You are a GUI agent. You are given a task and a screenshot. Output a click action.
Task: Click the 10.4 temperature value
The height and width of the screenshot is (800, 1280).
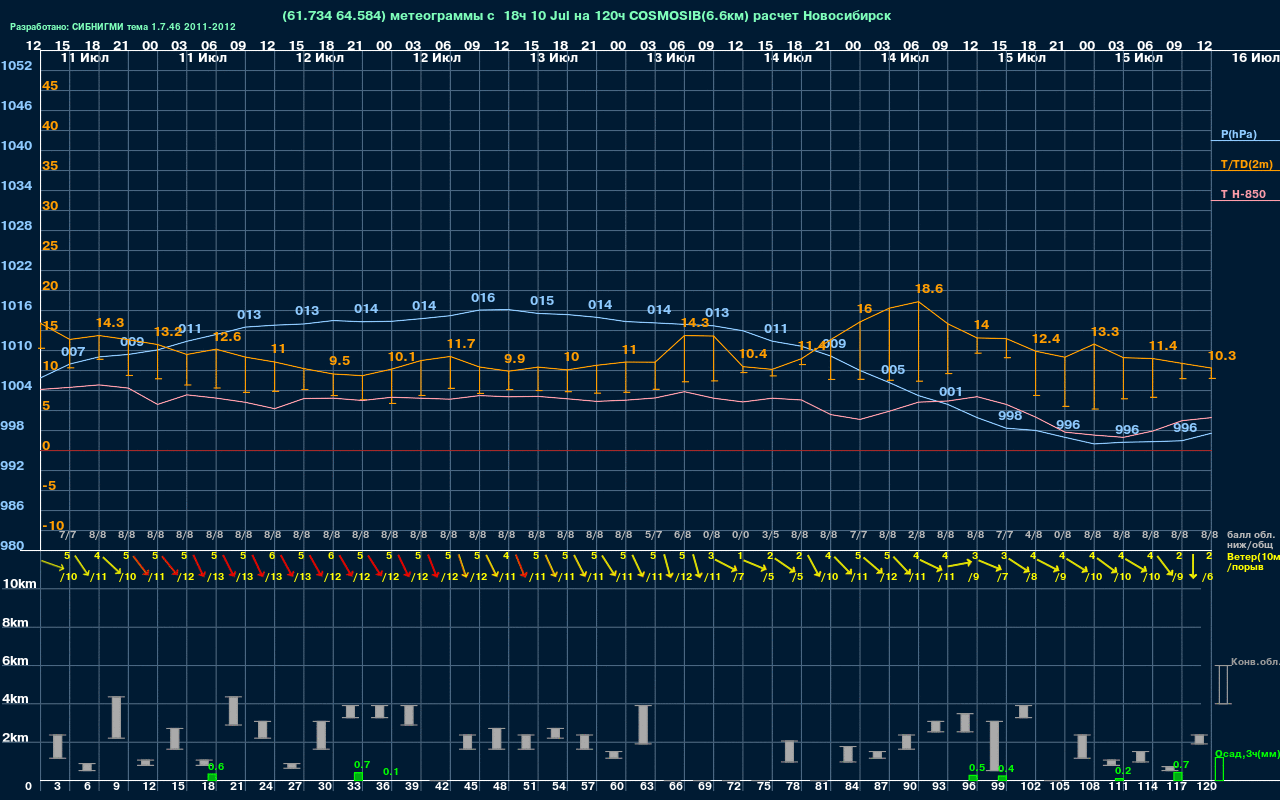[753, 354]
